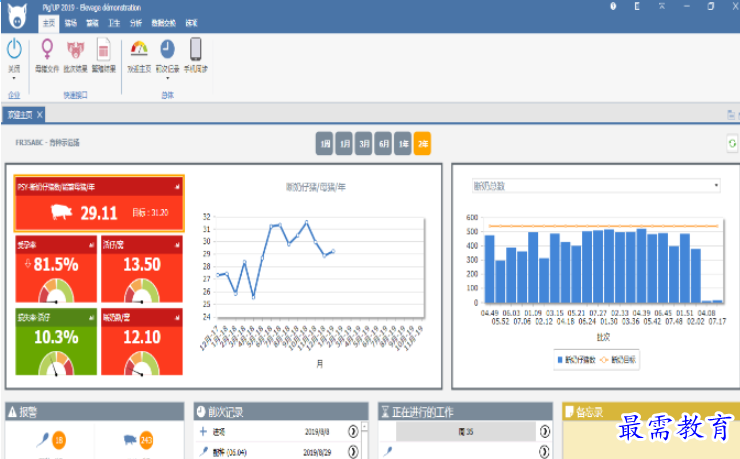
Task: Select the orange 2年 period button
Action: pyautogui.click(x=422, y=143)
